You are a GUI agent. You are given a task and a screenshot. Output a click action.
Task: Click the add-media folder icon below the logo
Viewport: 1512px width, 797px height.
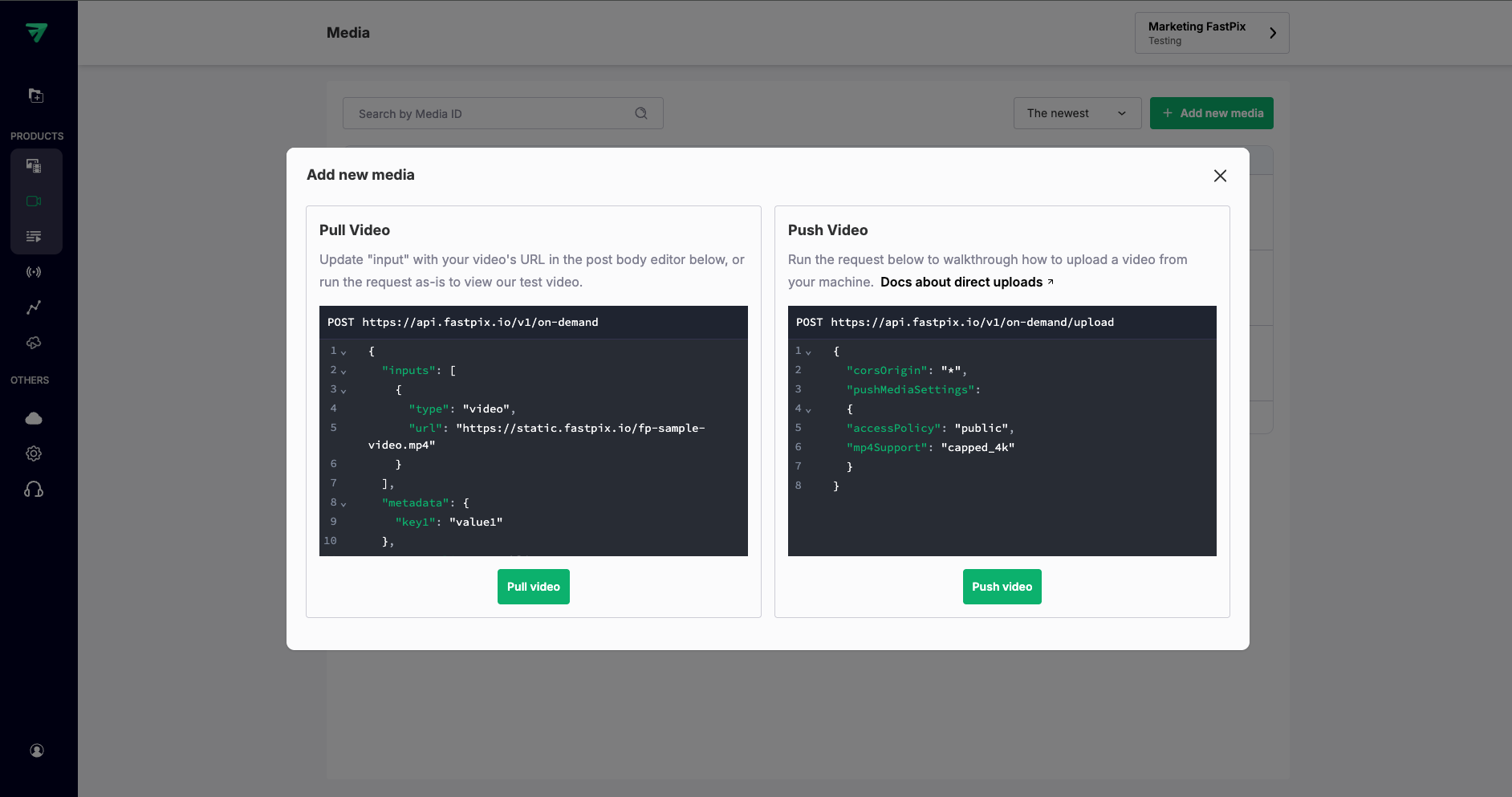pos(35,95)
